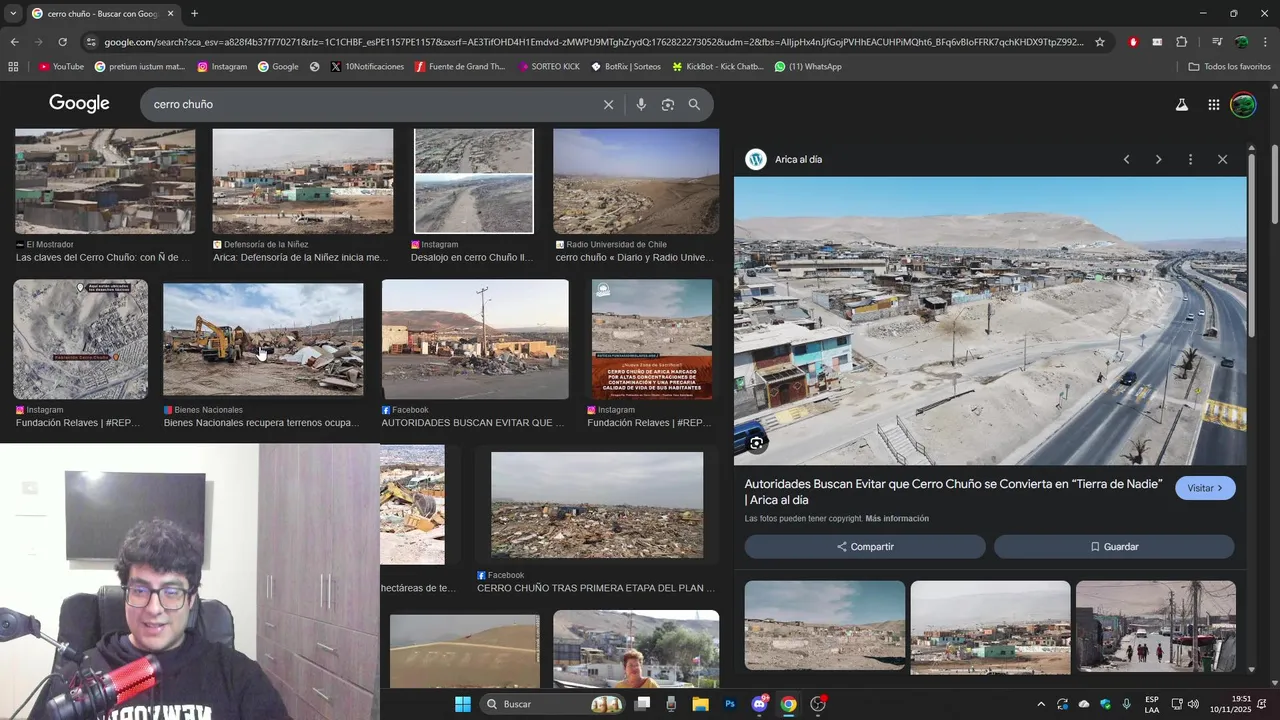Show hidden system tray icons
Image resolution: width=1280 pixels, height=720 pixels.
(x=1040, y=704)
